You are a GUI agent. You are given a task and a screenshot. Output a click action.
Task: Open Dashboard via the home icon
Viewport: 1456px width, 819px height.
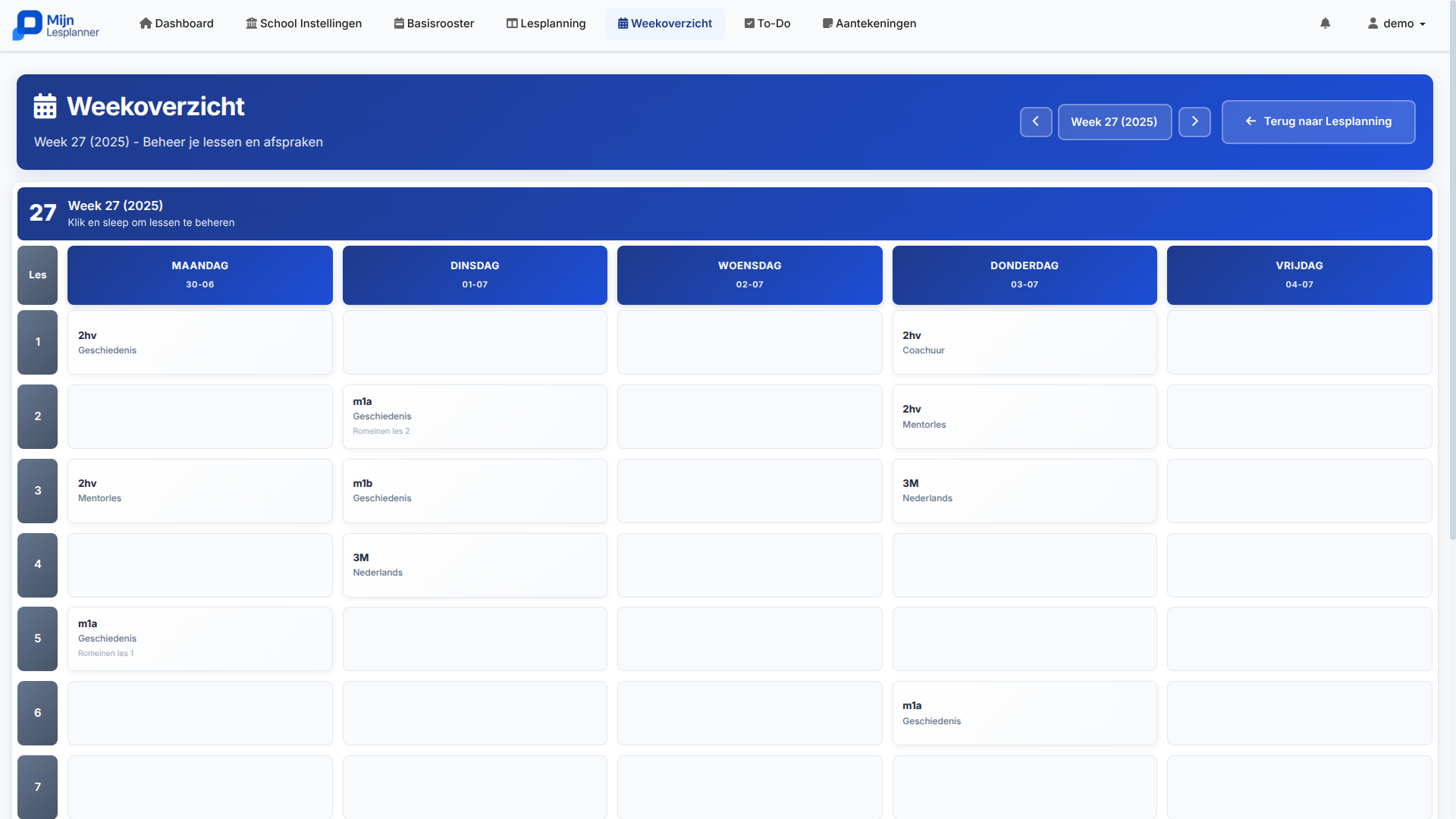pos(146,24)
